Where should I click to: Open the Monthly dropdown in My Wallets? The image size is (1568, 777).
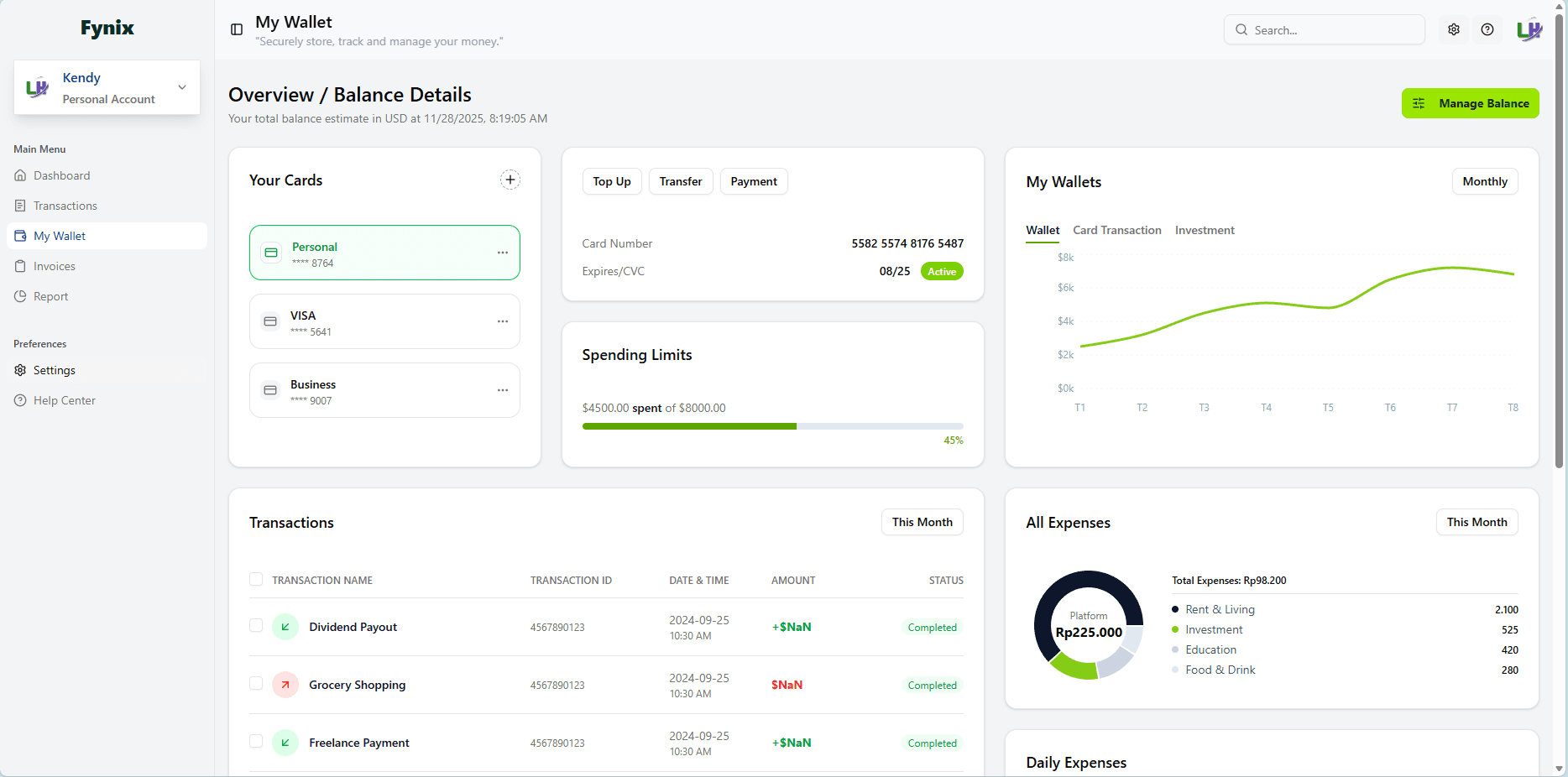(x=1485, y=181)
